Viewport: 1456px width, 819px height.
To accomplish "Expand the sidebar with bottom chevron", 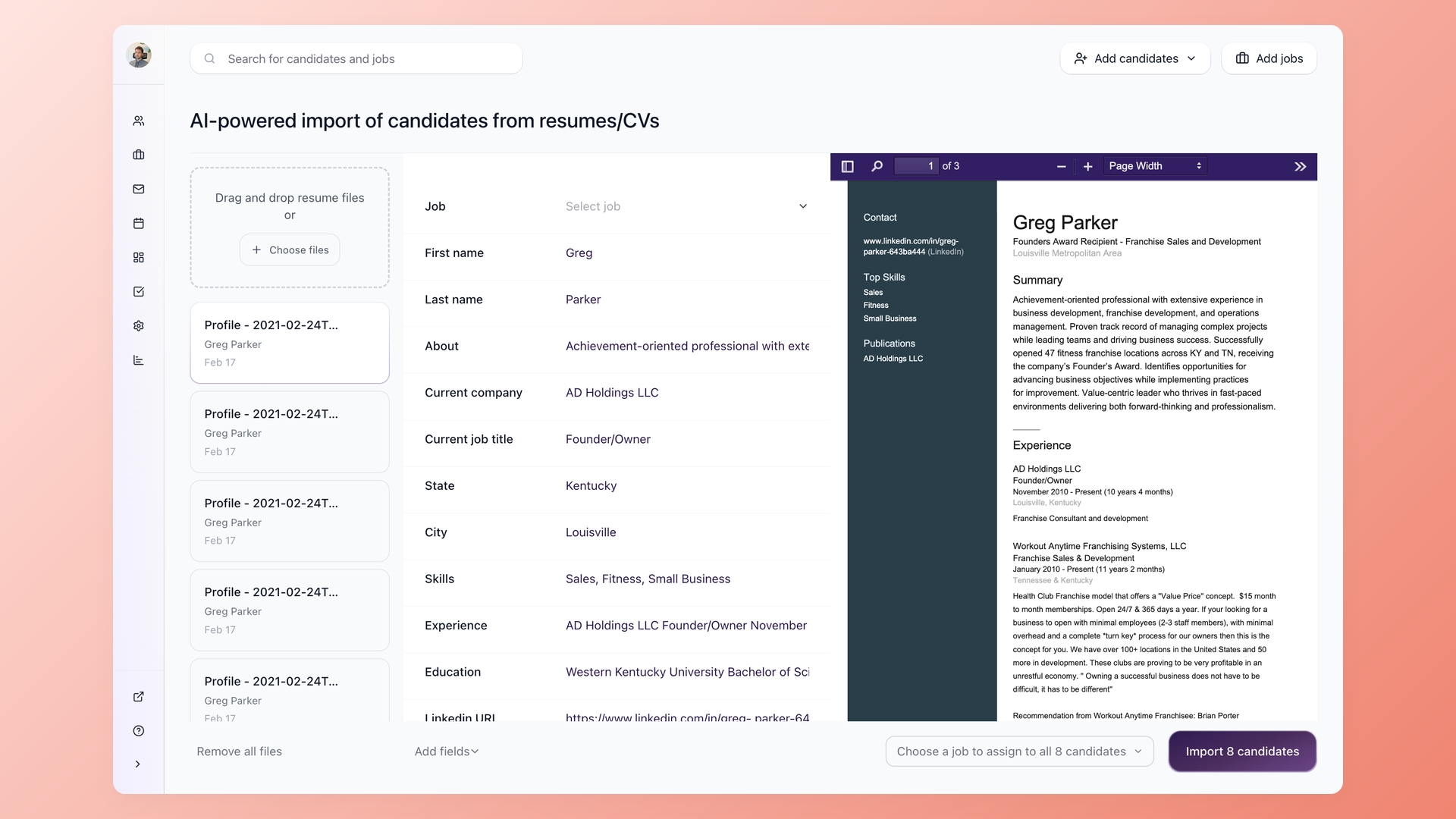I will click(138, 764).
